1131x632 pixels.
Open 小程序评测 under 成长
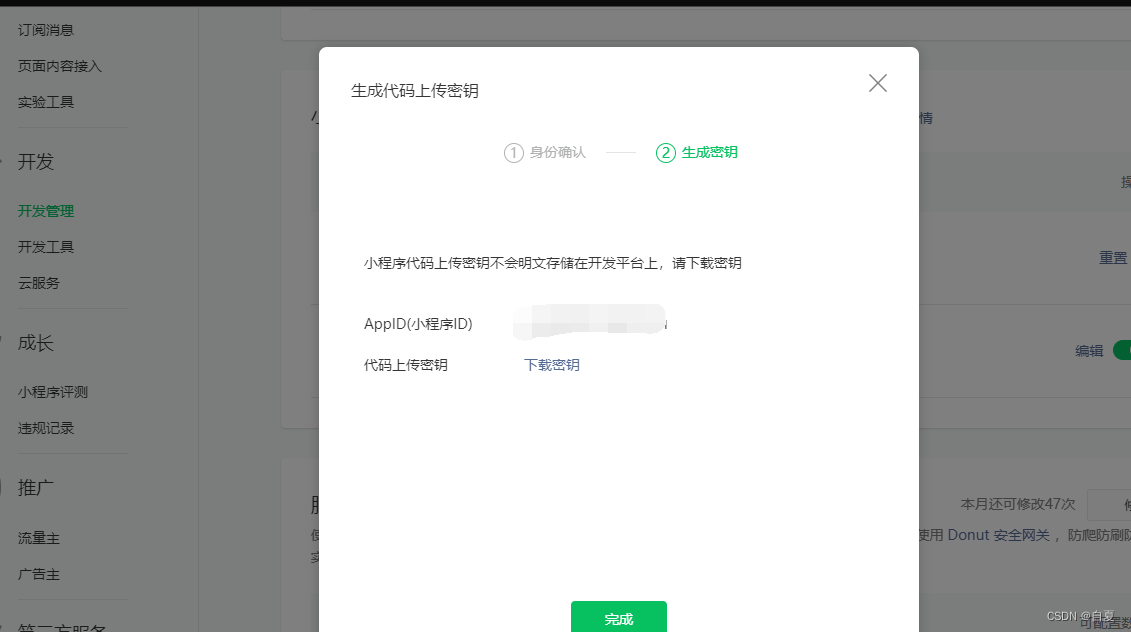point(51,391)
